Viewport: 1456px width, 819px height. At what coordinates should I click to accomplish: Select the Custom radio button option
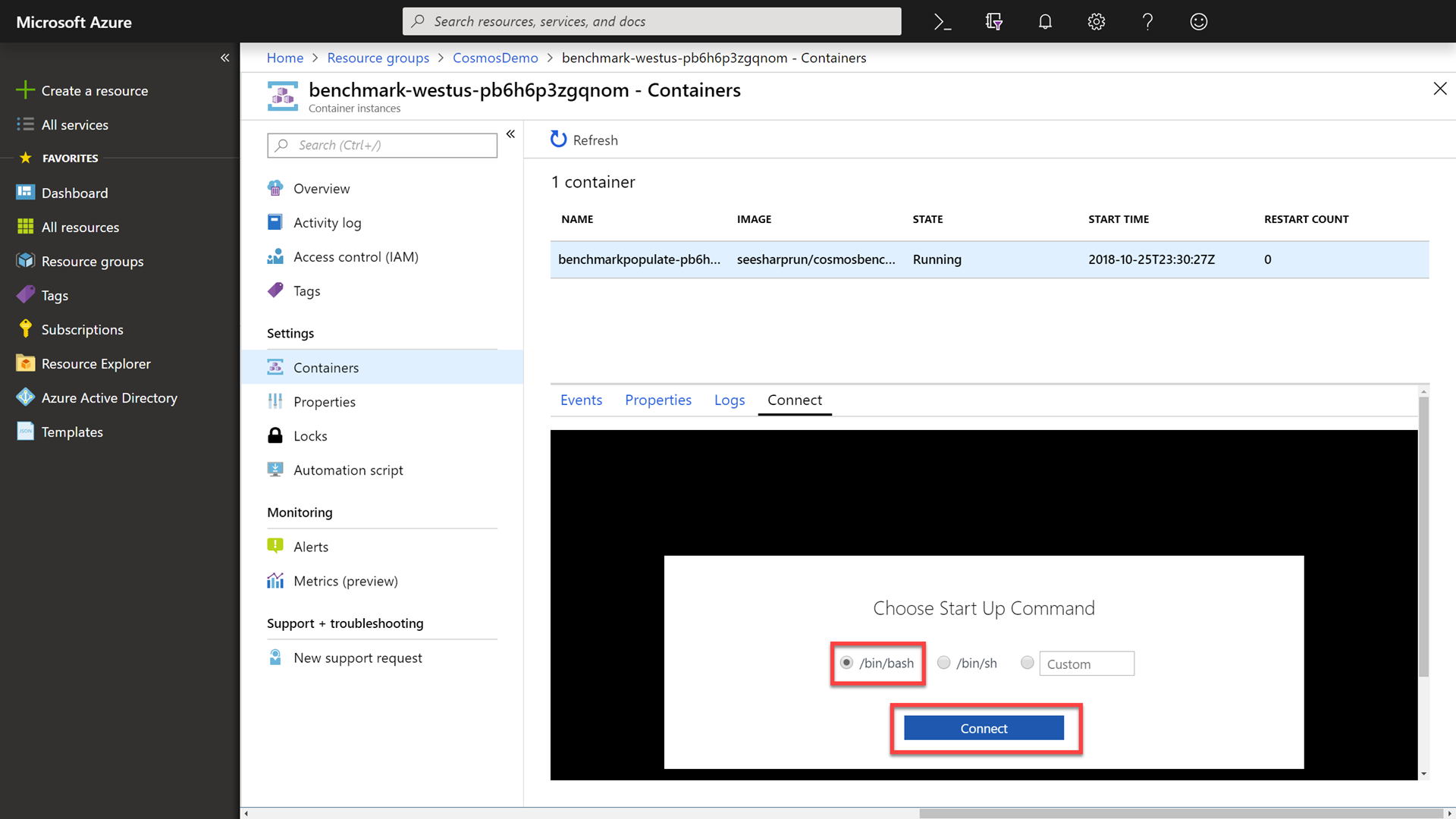click(1027, 662)
